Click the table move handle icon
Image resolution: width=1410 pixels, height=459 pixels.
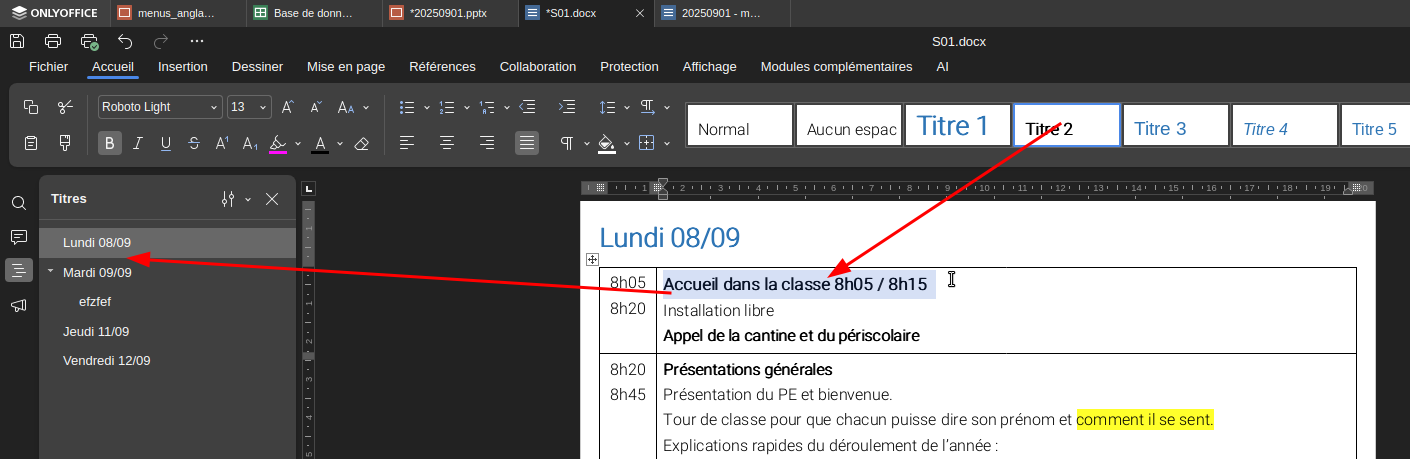(x=592, y=259)
